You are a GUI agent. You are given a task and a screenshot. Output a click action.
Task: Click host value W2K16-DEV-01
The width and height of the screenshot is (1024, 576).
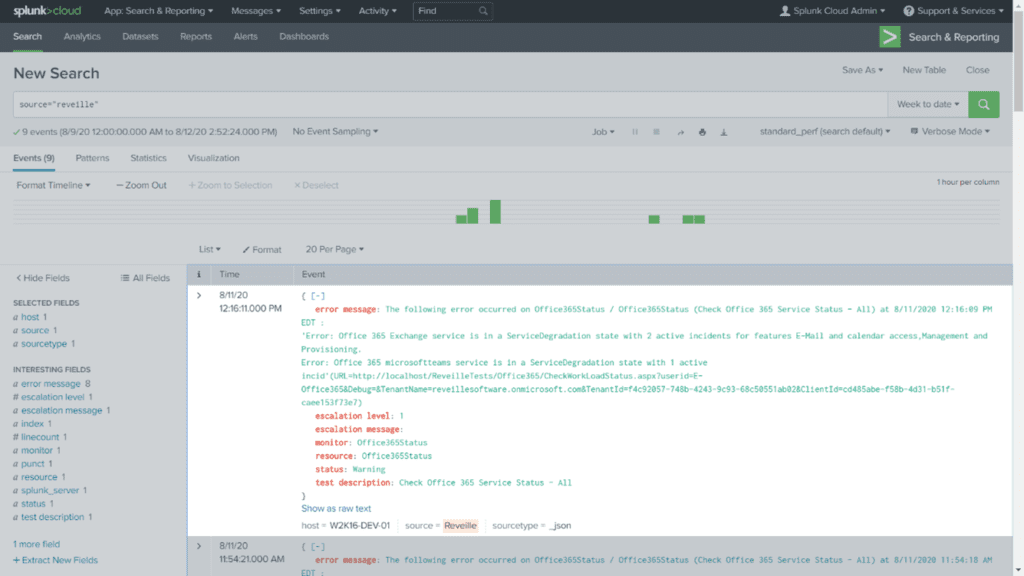point(359,526)
